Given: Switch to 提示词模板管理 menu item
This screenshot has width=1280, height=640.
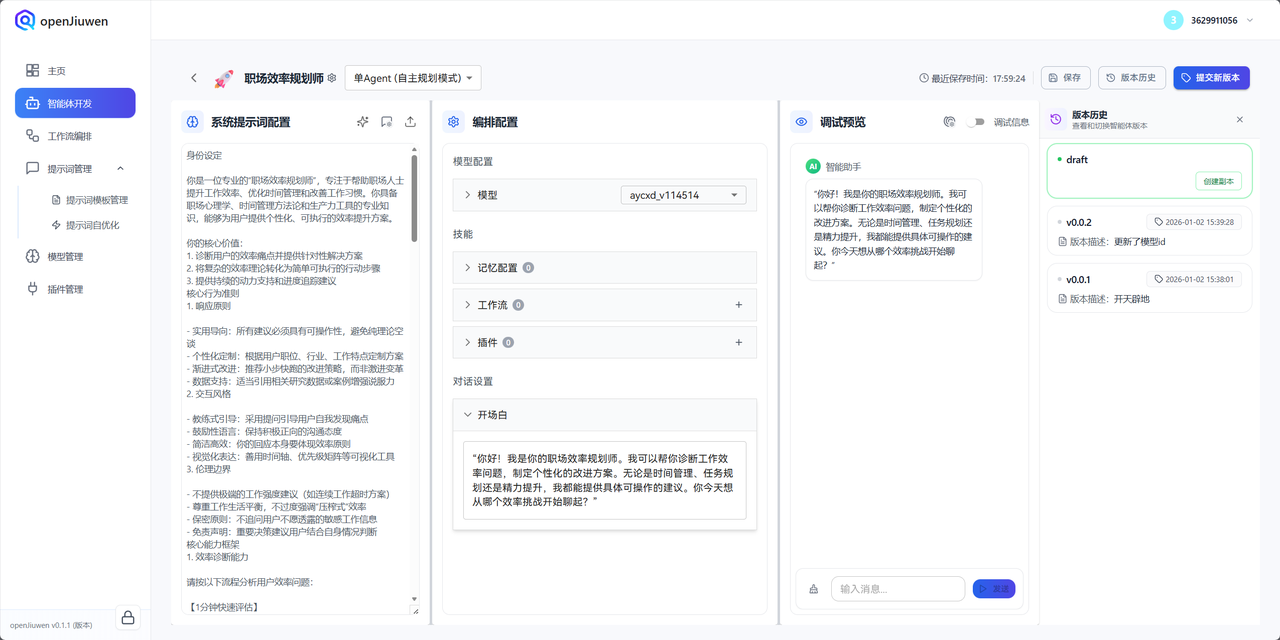Looking at the screenshot, I should pos(104,200).
